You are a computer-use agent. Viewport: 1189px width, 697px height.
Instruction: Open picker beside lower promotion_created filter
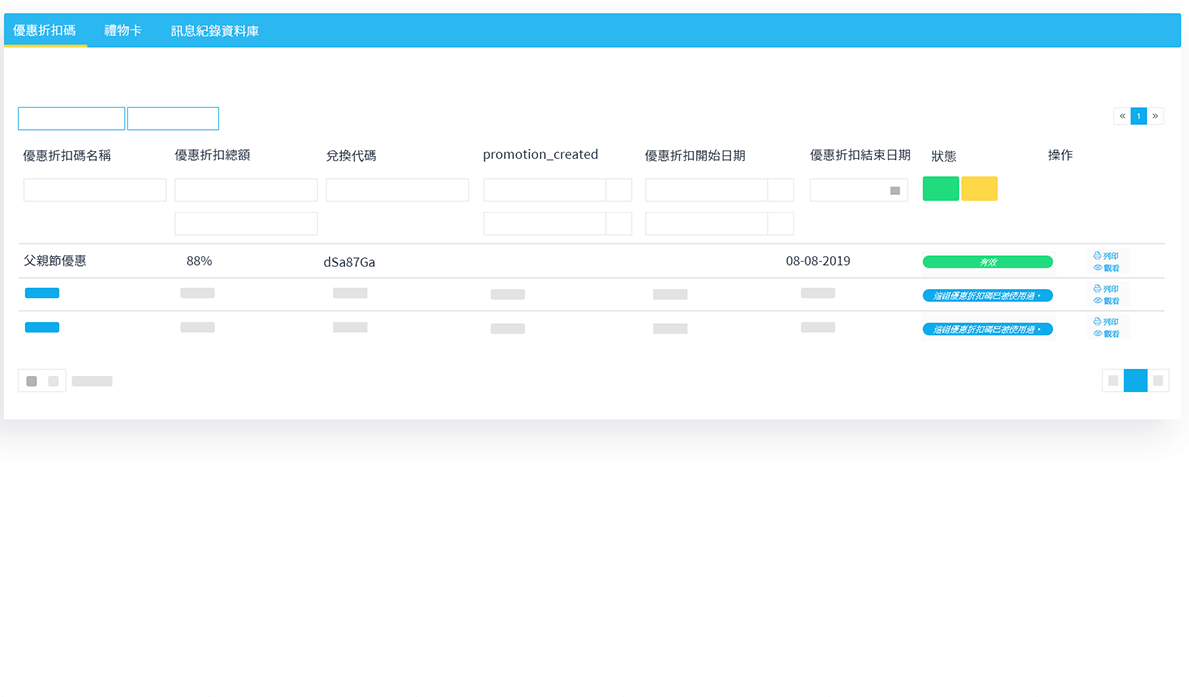point(619,224)
